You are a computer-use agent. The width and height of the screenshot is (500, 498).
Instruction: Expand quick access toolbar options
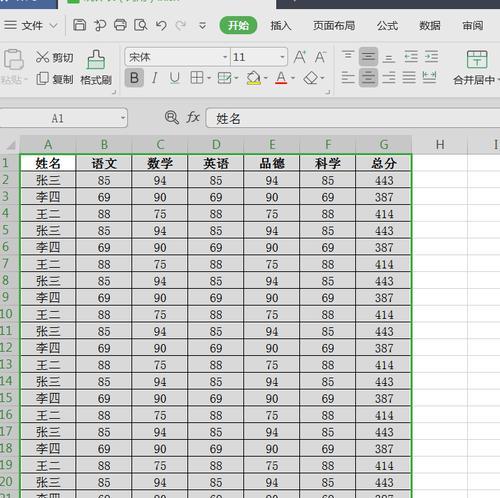202,25
